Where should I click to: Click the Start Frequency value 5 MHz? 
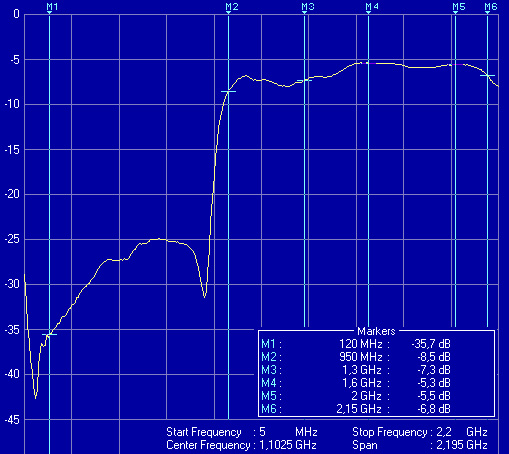point(288,432)
